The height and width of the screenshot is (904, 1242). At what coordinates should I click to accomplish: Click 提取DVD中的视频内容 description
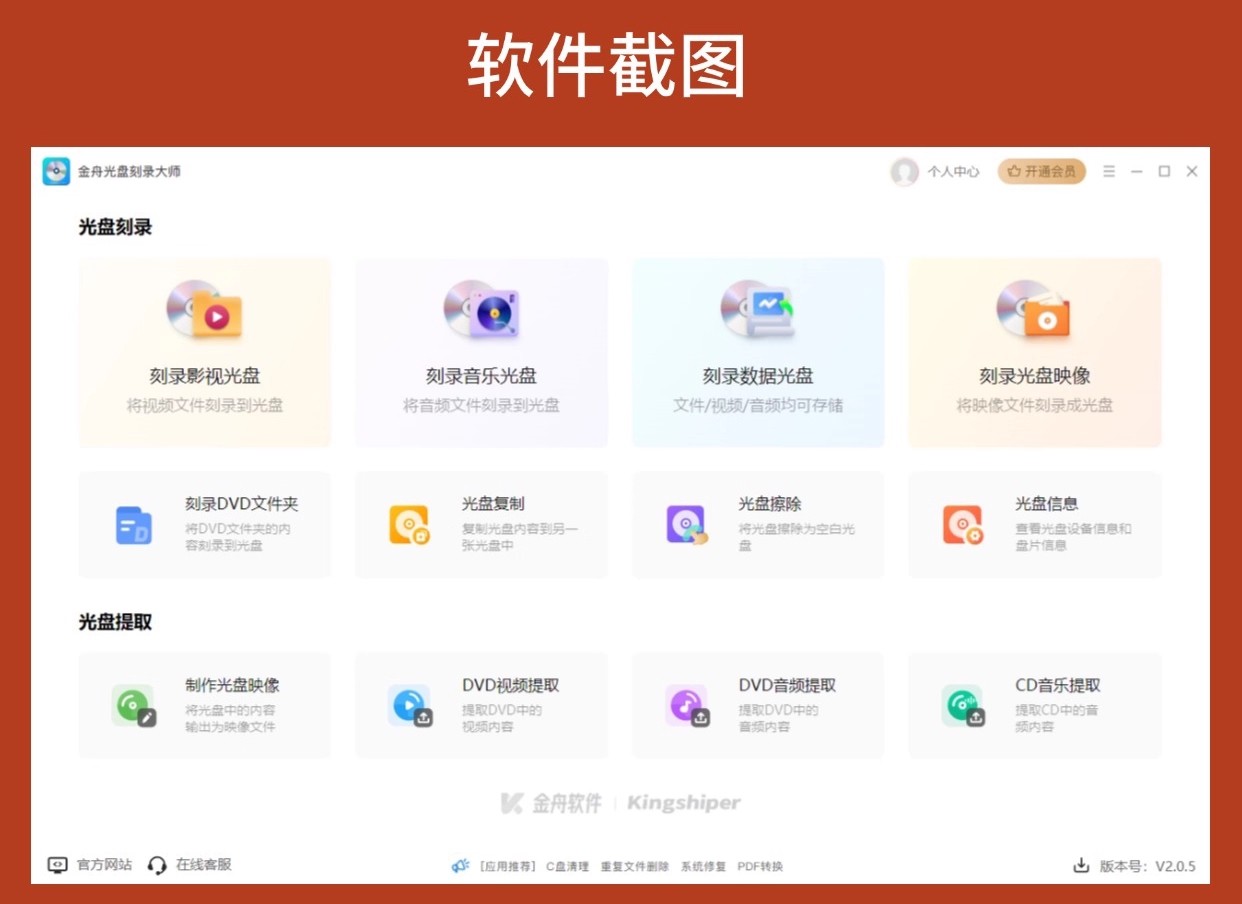coord(502,718)
